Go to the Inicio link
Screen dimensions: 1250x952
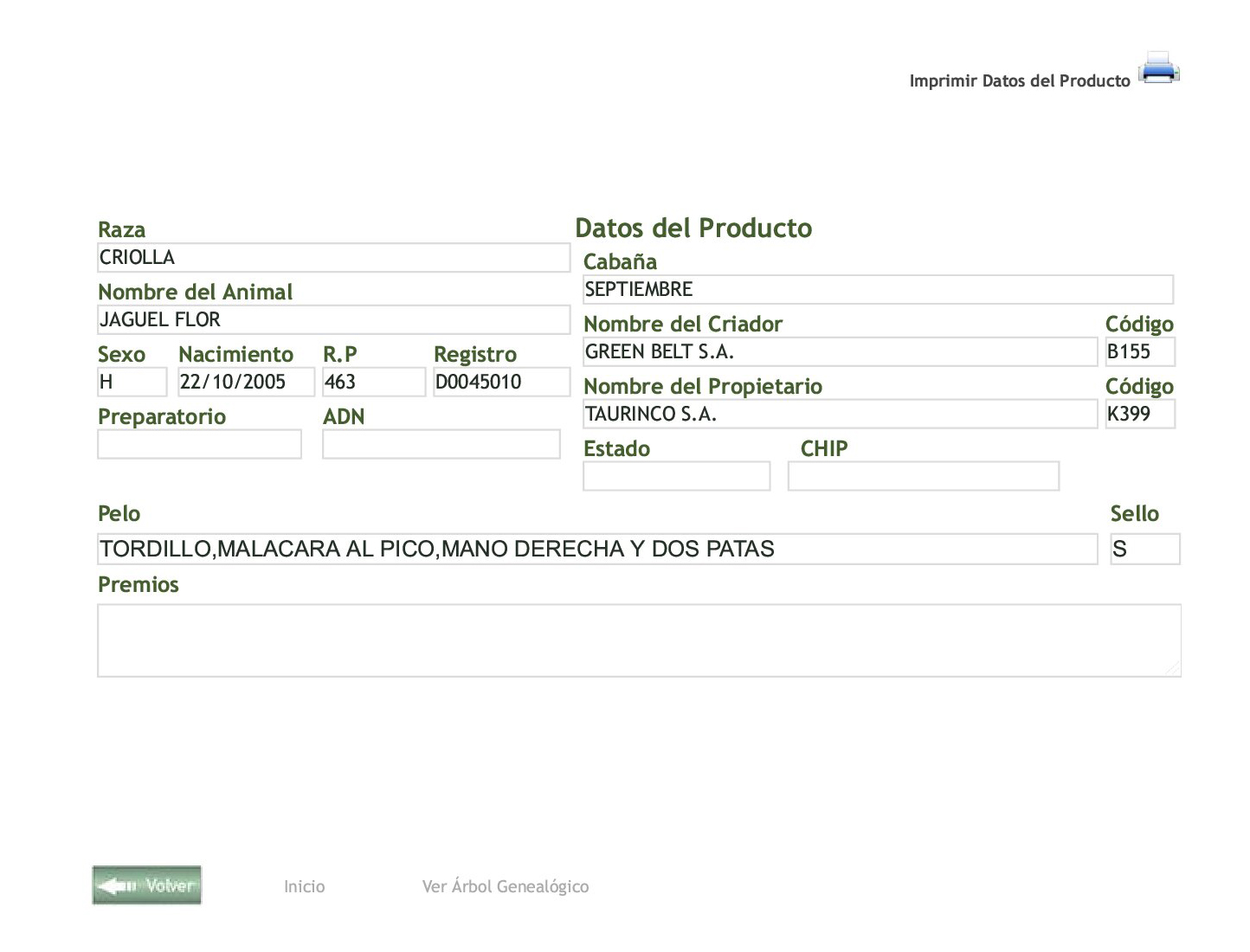click(x=304, y=886)
